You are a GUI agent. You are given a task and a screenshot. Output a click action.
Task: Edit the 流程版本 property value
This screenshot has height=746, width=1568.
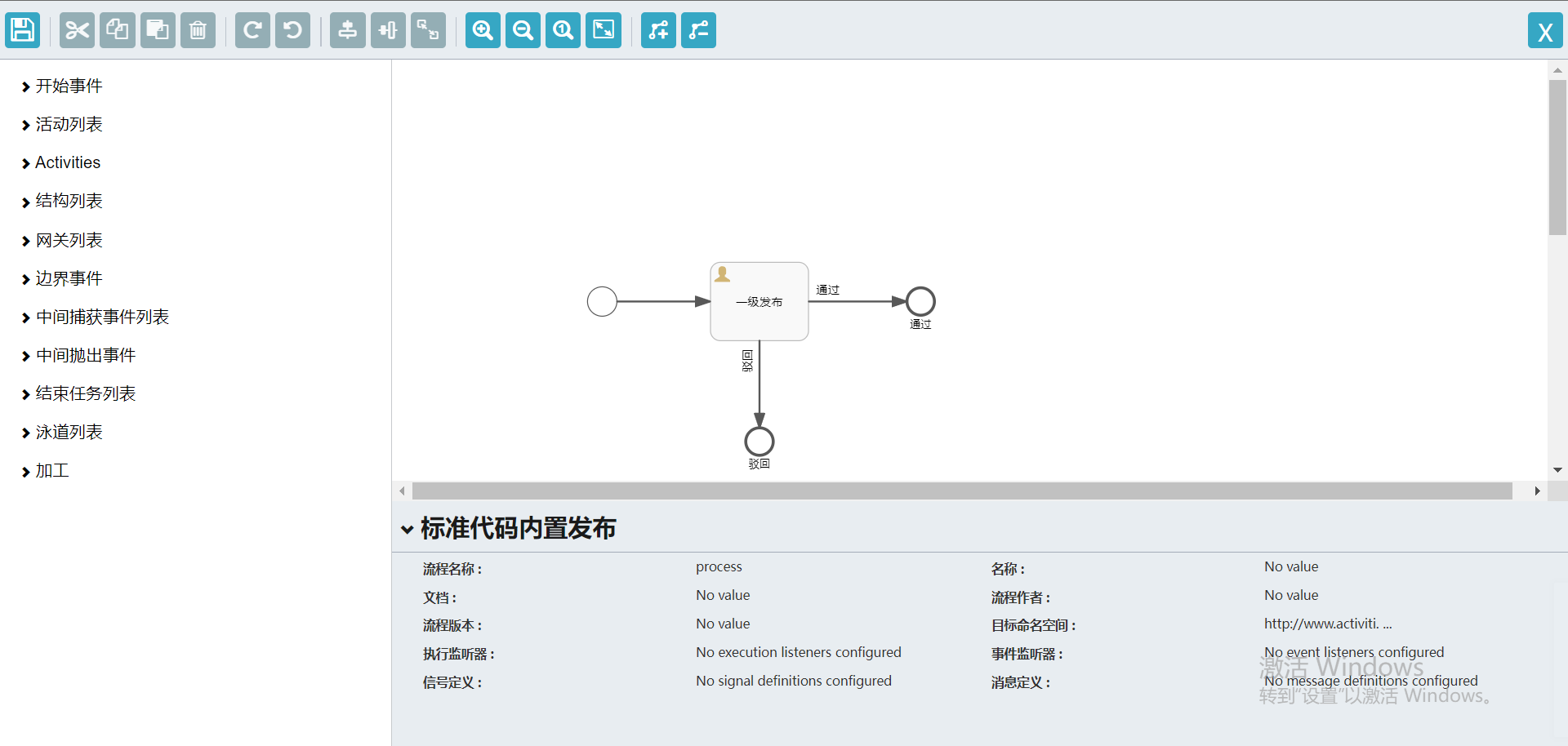pos(723,624)
